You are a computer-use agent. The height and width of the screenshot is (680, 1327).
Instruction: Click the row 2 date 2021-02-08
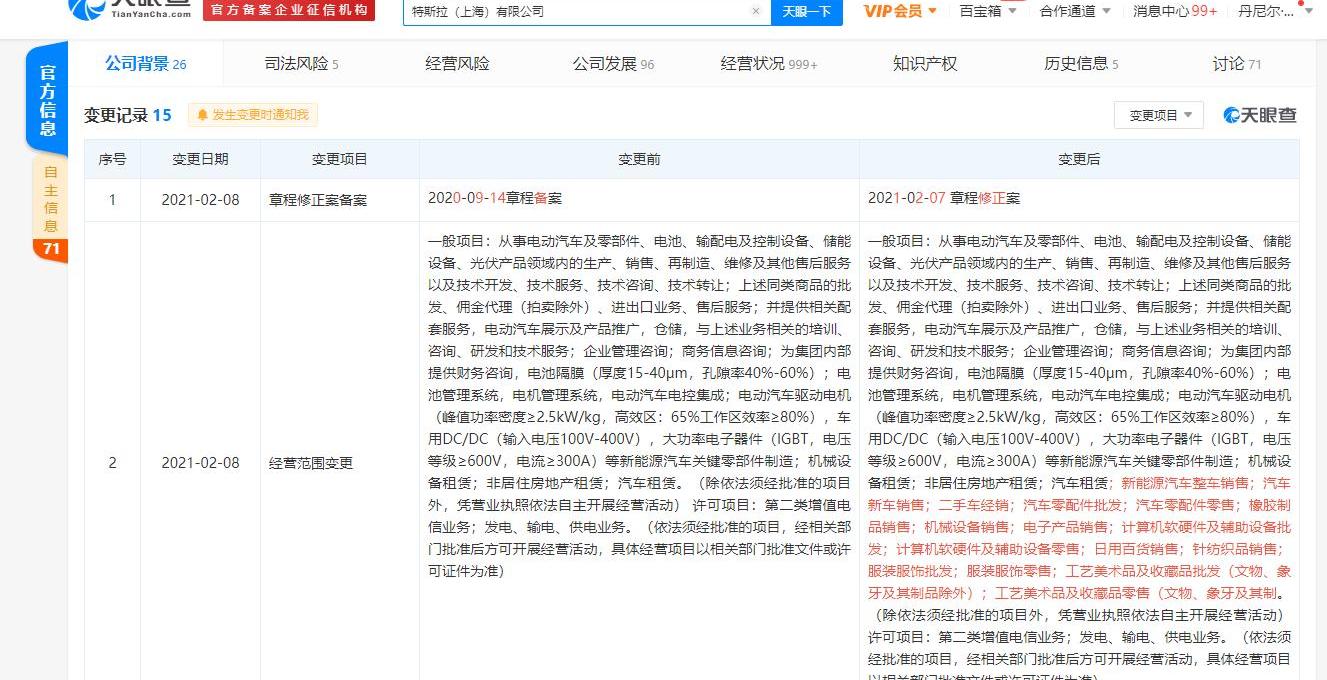pyautogui.click(x=200, y=463)
